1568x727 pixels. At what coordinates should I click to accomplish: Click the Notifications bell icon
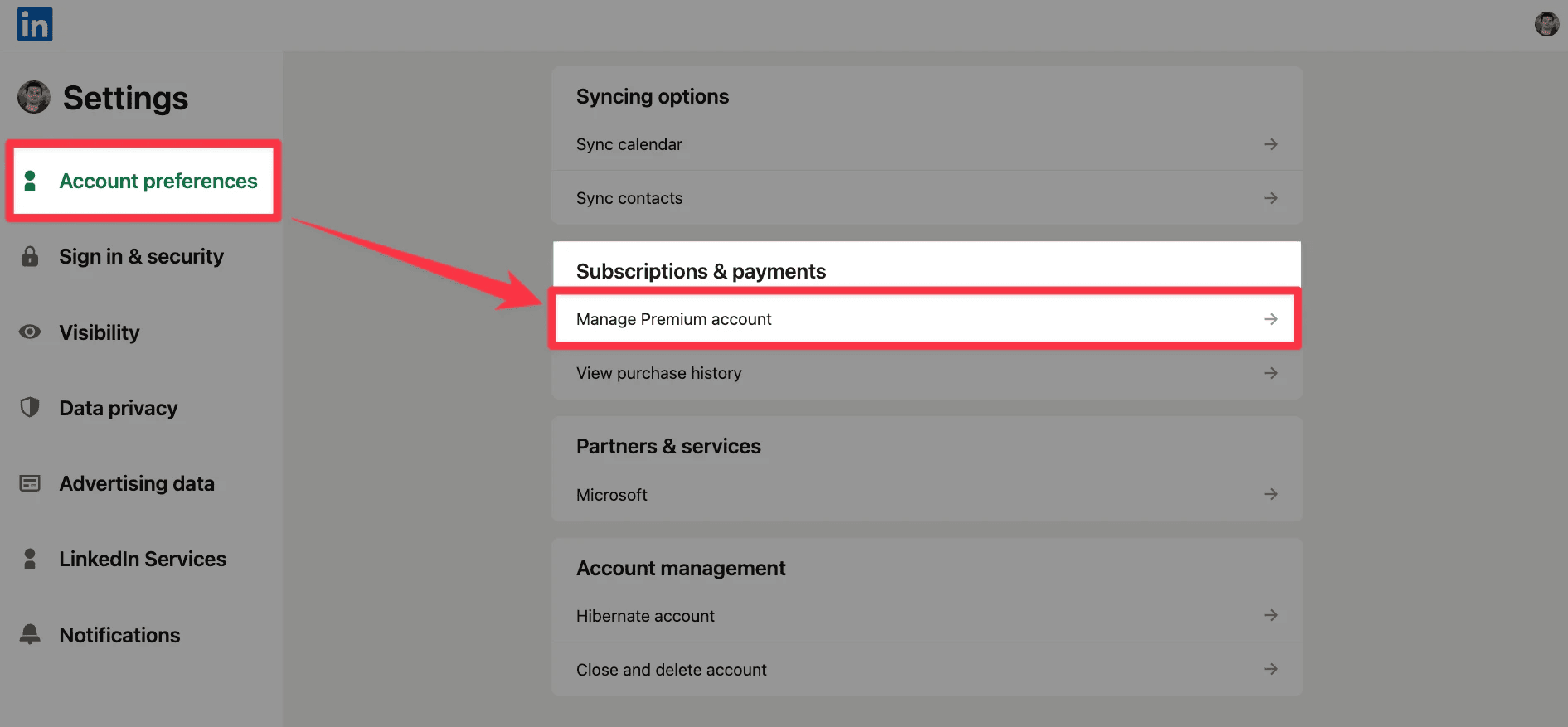[x=30, y=634]
